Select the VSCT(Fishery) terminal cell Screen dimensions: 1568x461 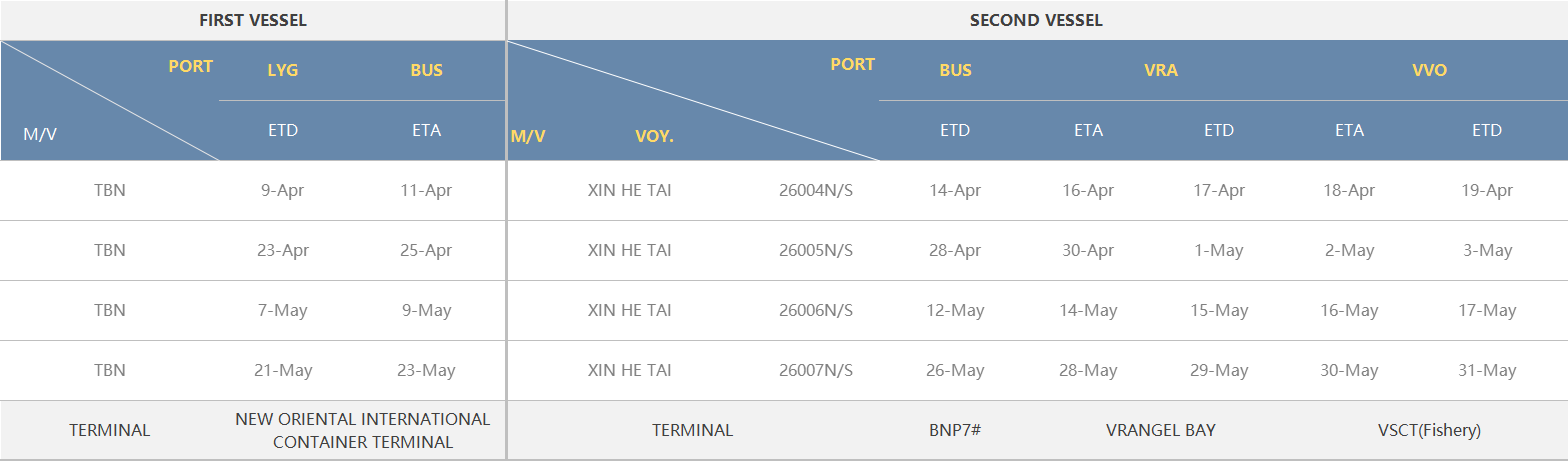click(x=1429, y=431)
